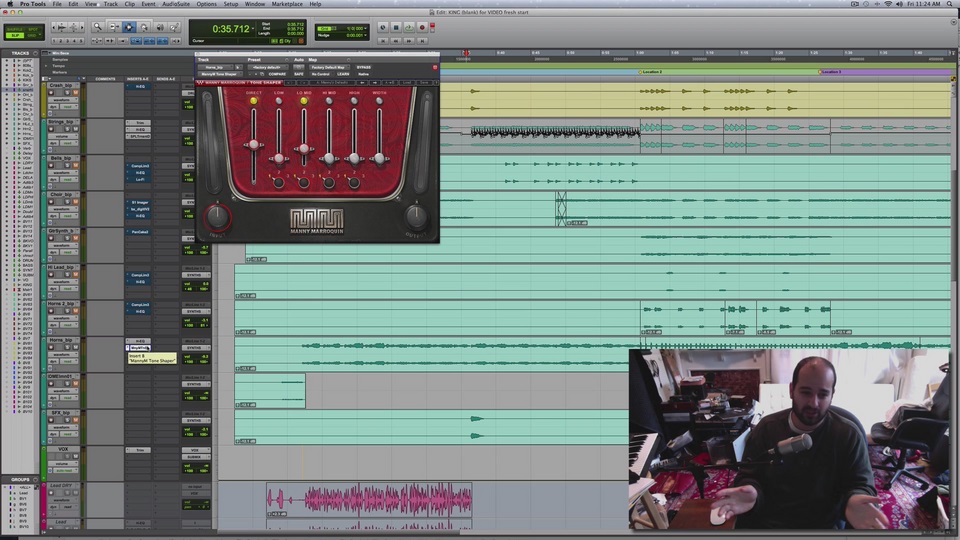Click the Waves Save button
This screenshot has width=960, height=540.
point(424,82)
